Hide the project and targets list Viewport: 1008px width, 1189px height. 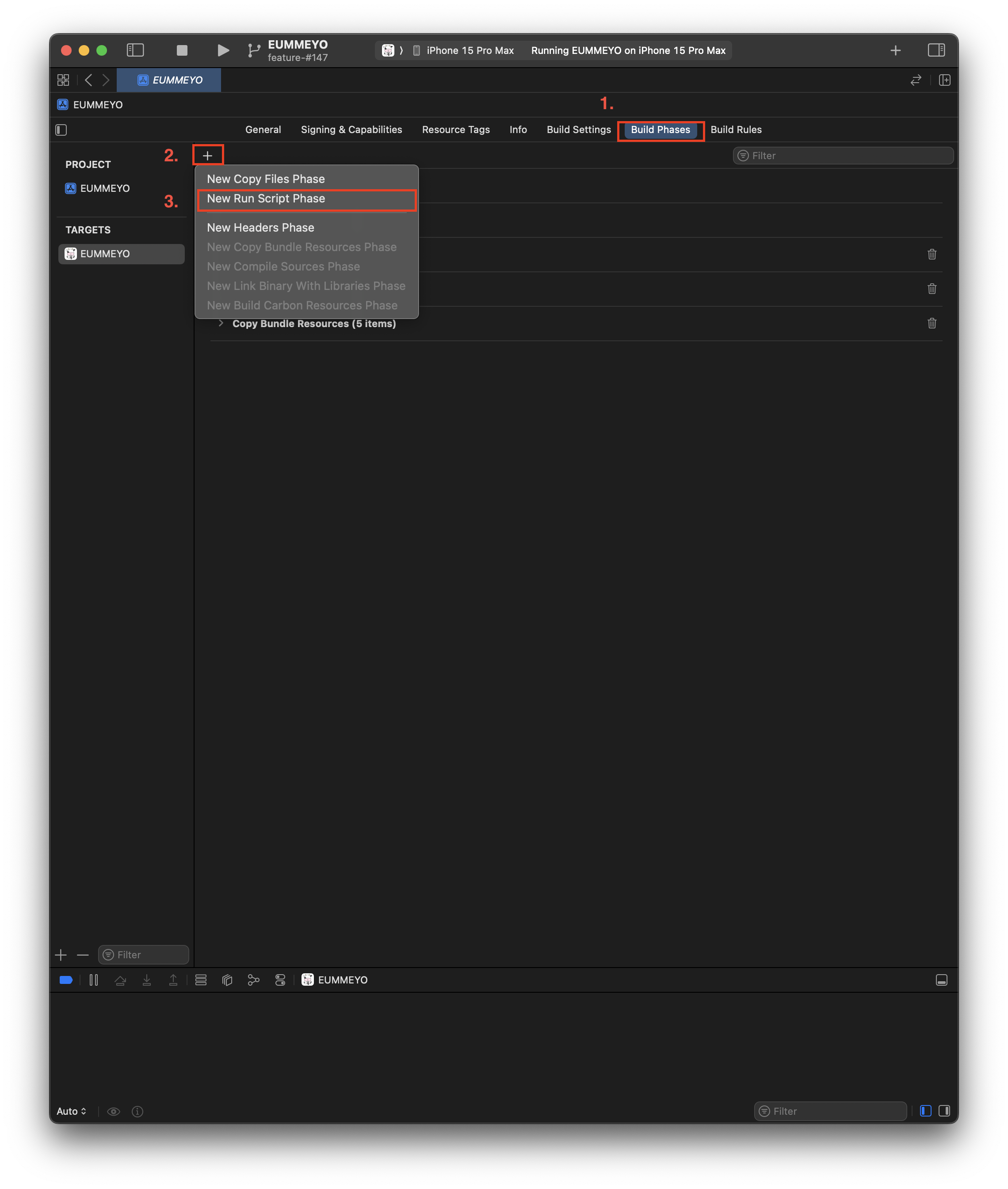61,130
